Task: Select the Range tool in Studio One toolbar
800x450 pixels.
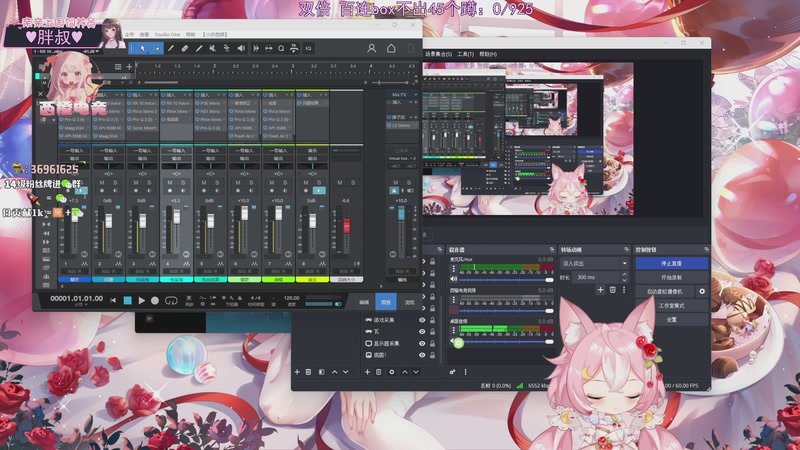Action: 157,48
